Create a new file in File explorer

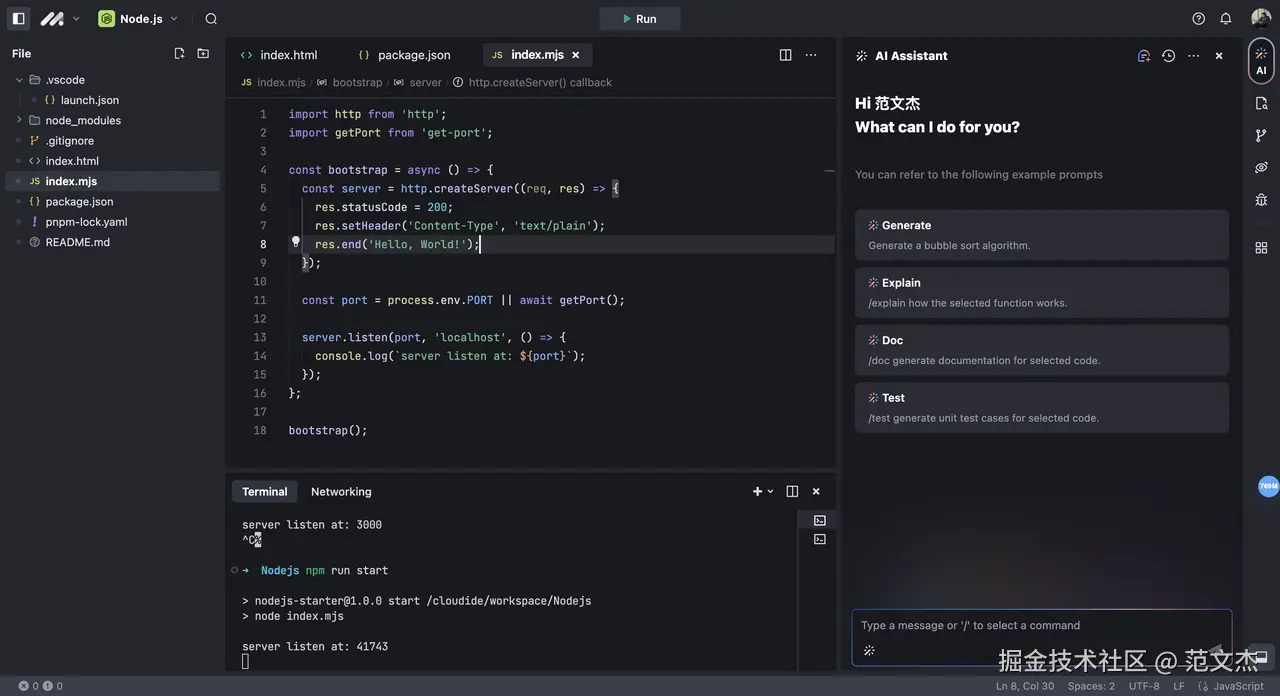tap(179, 54)
